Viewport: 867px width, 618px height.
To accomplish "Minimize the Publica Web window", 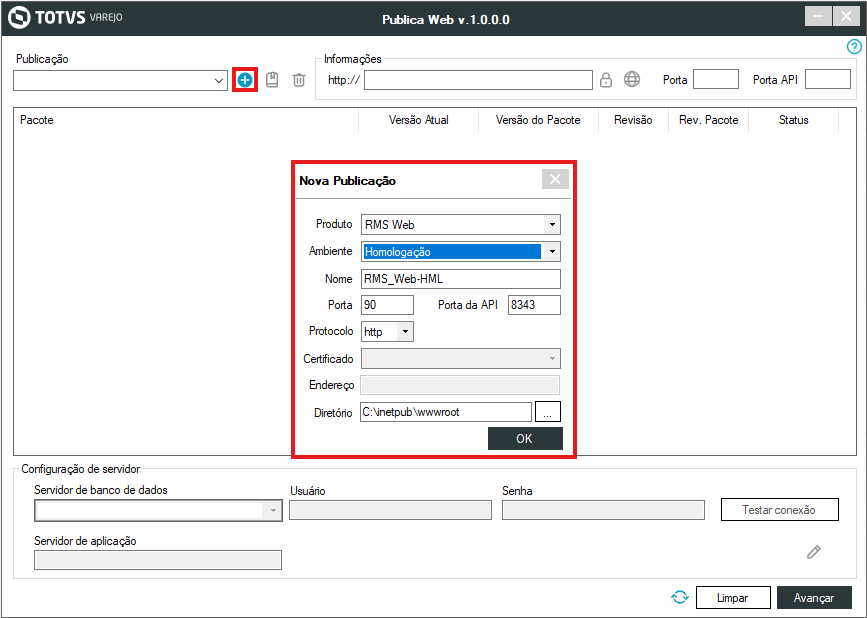I will pos(818,16).
